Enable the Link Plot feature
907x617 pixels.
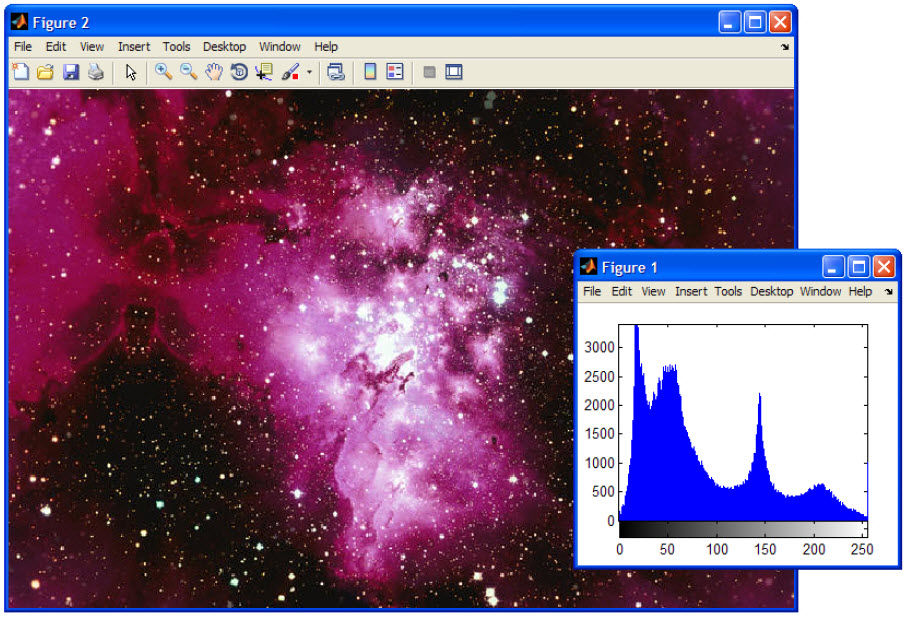pyautogui.click(x=337, y=71)
